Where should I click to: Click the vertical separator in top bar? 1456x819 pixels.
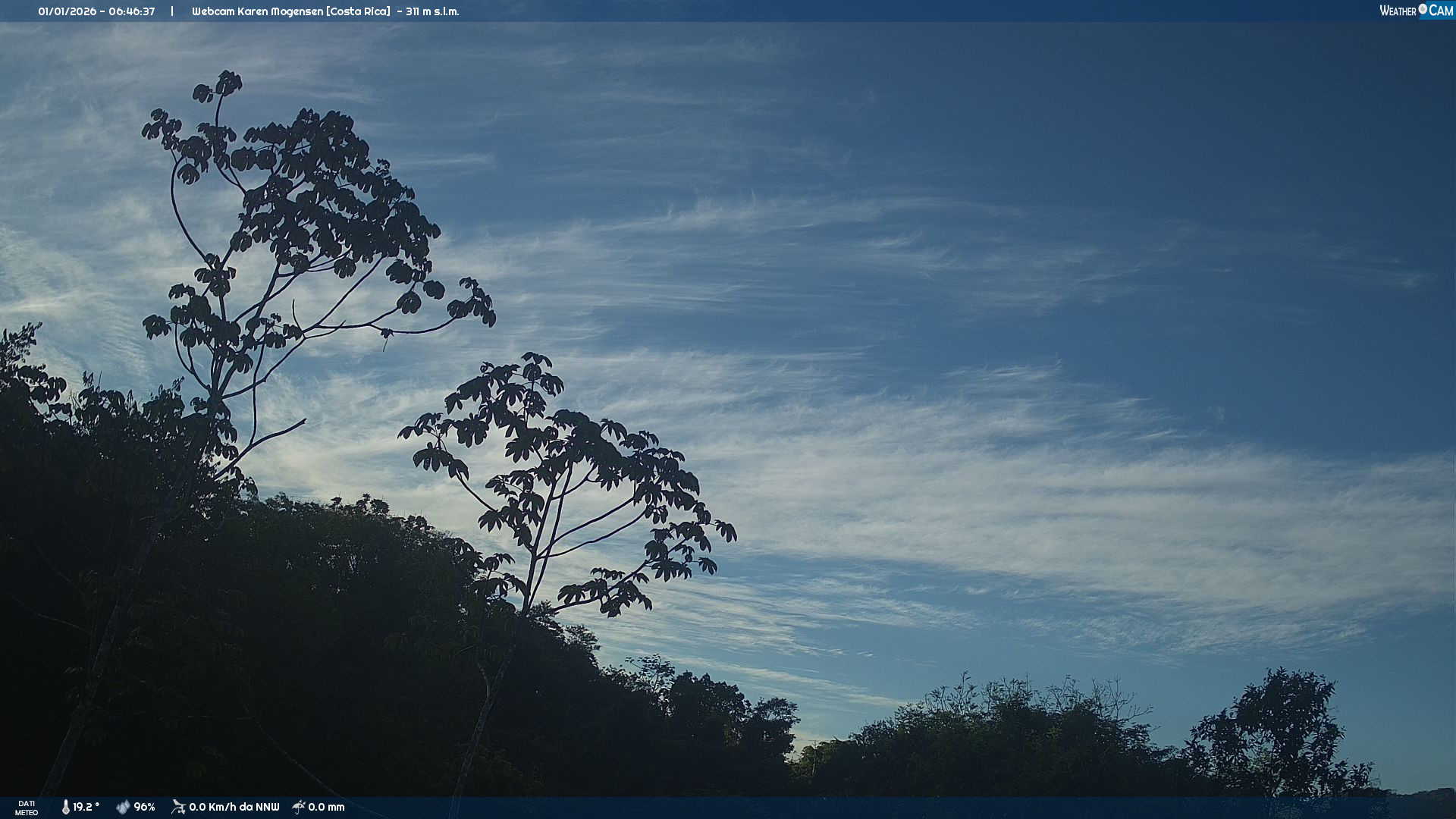(172, 11)
